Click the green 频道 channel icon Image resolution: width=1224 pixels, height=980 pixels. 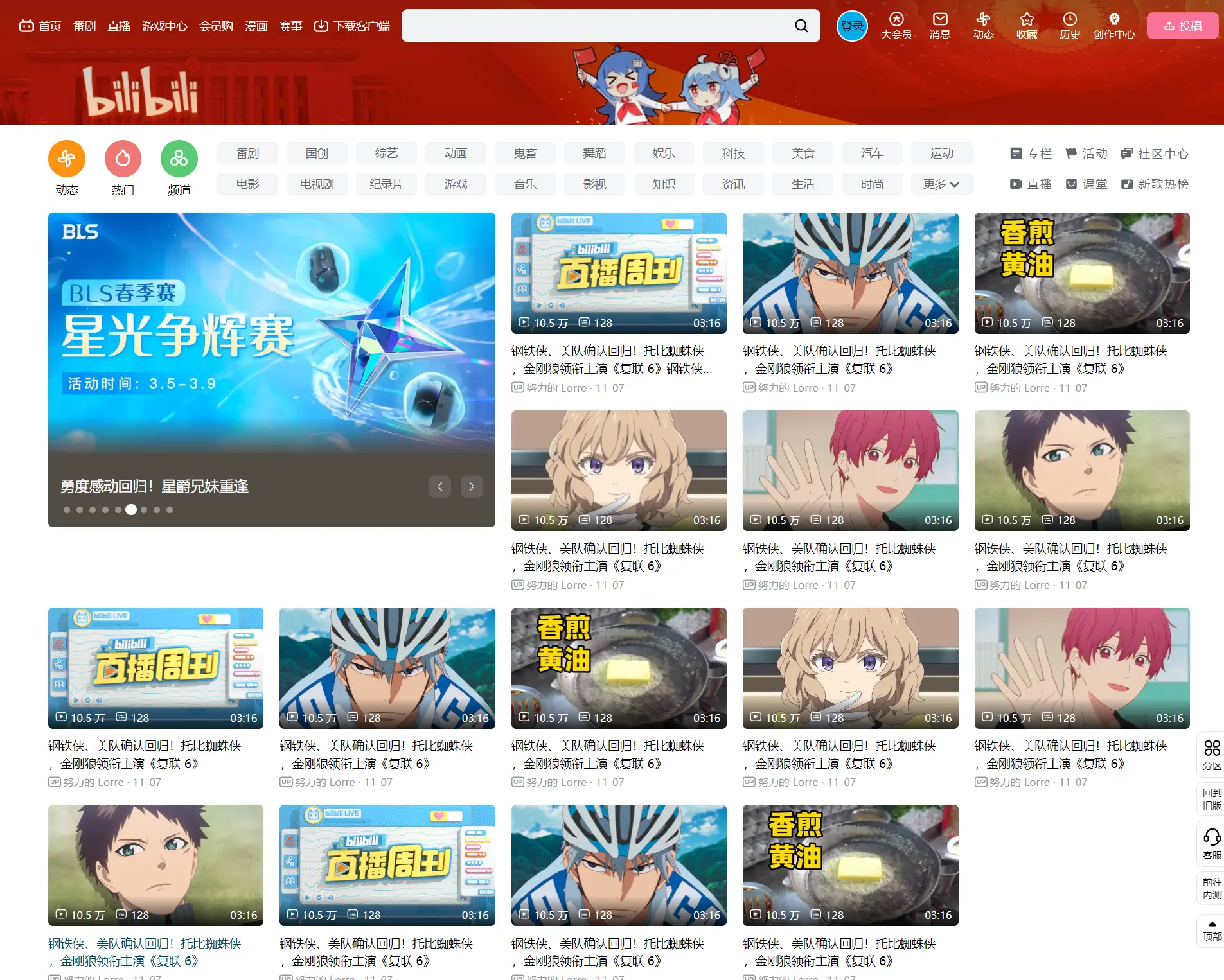(x=179, y=159)
